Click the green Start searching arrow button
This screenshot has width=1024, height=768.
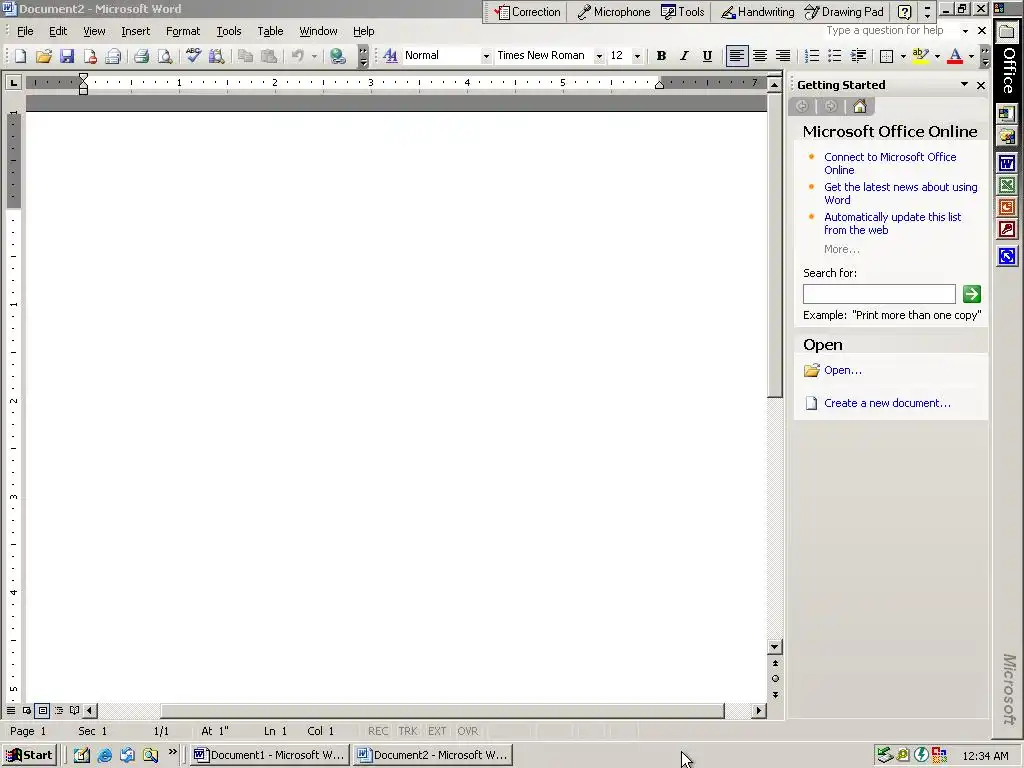(x=972, y=294)
